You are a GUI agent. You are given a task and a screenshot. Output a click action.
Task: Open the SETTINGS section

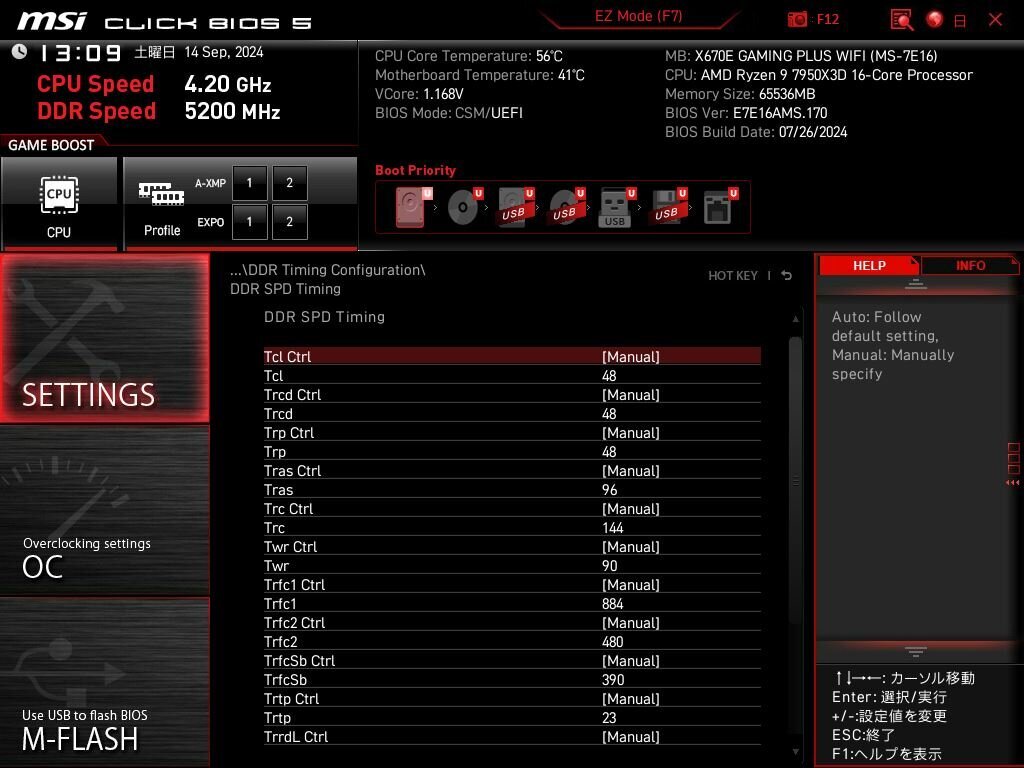[104, 338]
